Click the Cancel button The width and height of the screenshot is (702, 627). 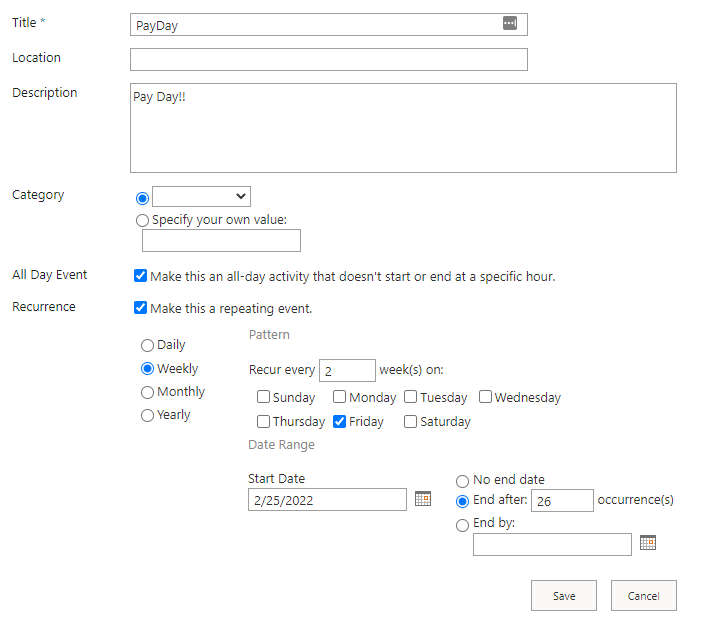(x=643, y=596)
